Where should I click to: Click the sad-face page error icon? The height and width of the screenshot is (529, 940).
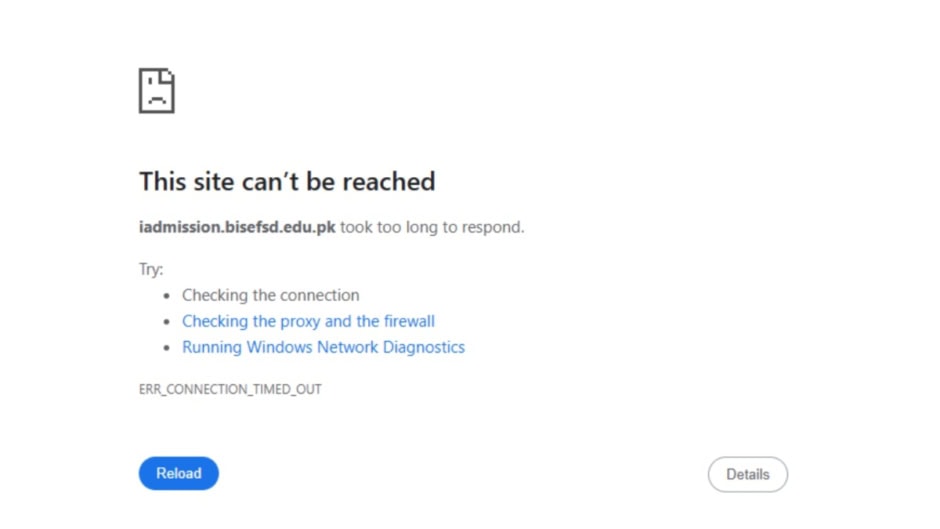point(157,91)
